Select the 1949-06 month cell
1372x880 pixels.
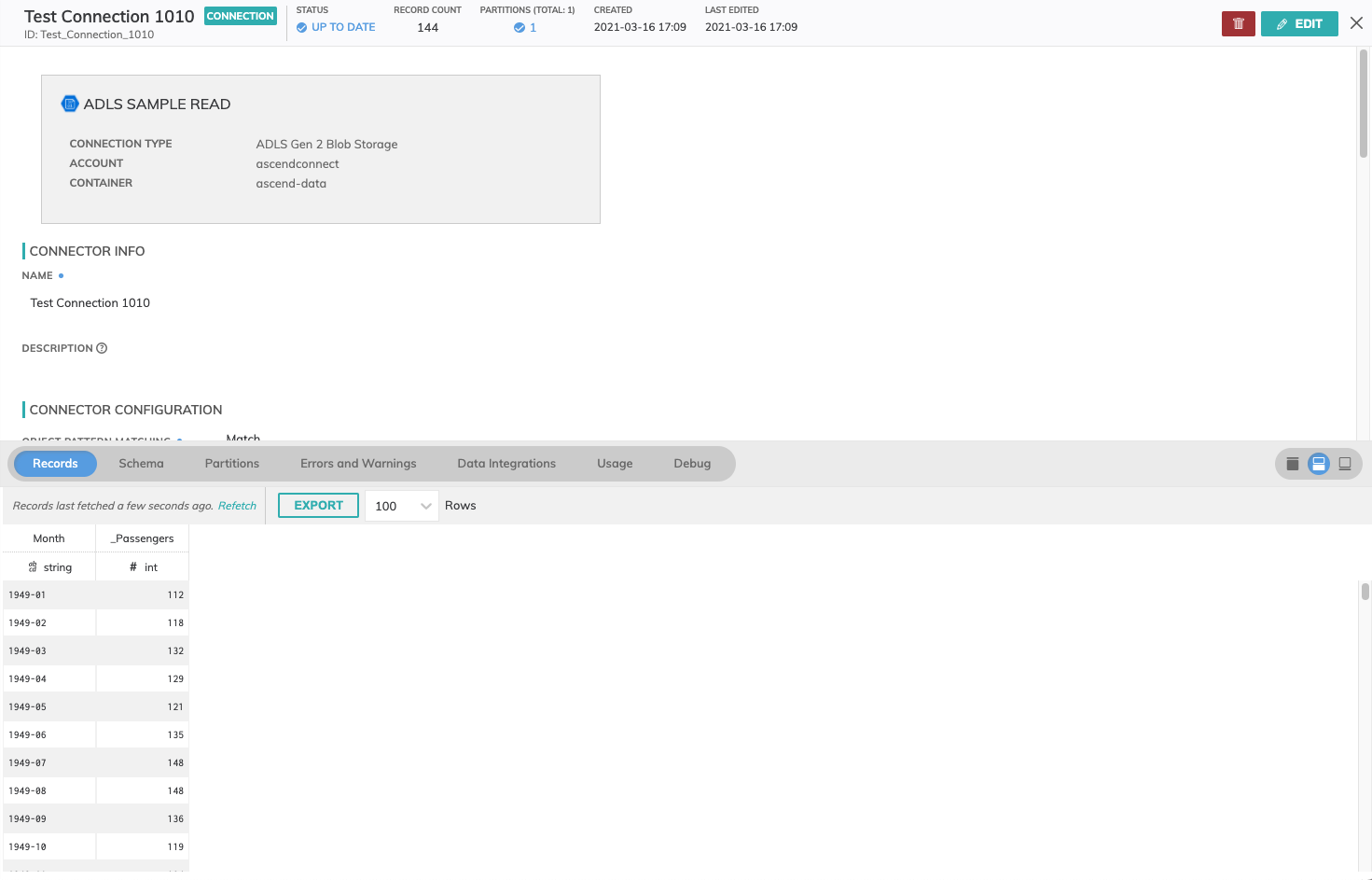coord(49,734)
